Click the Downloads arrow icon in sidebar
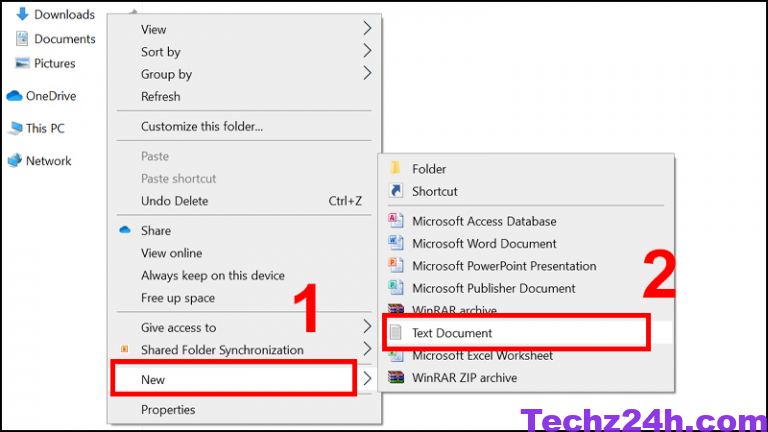The image size is (768, 432). (22, 14)
